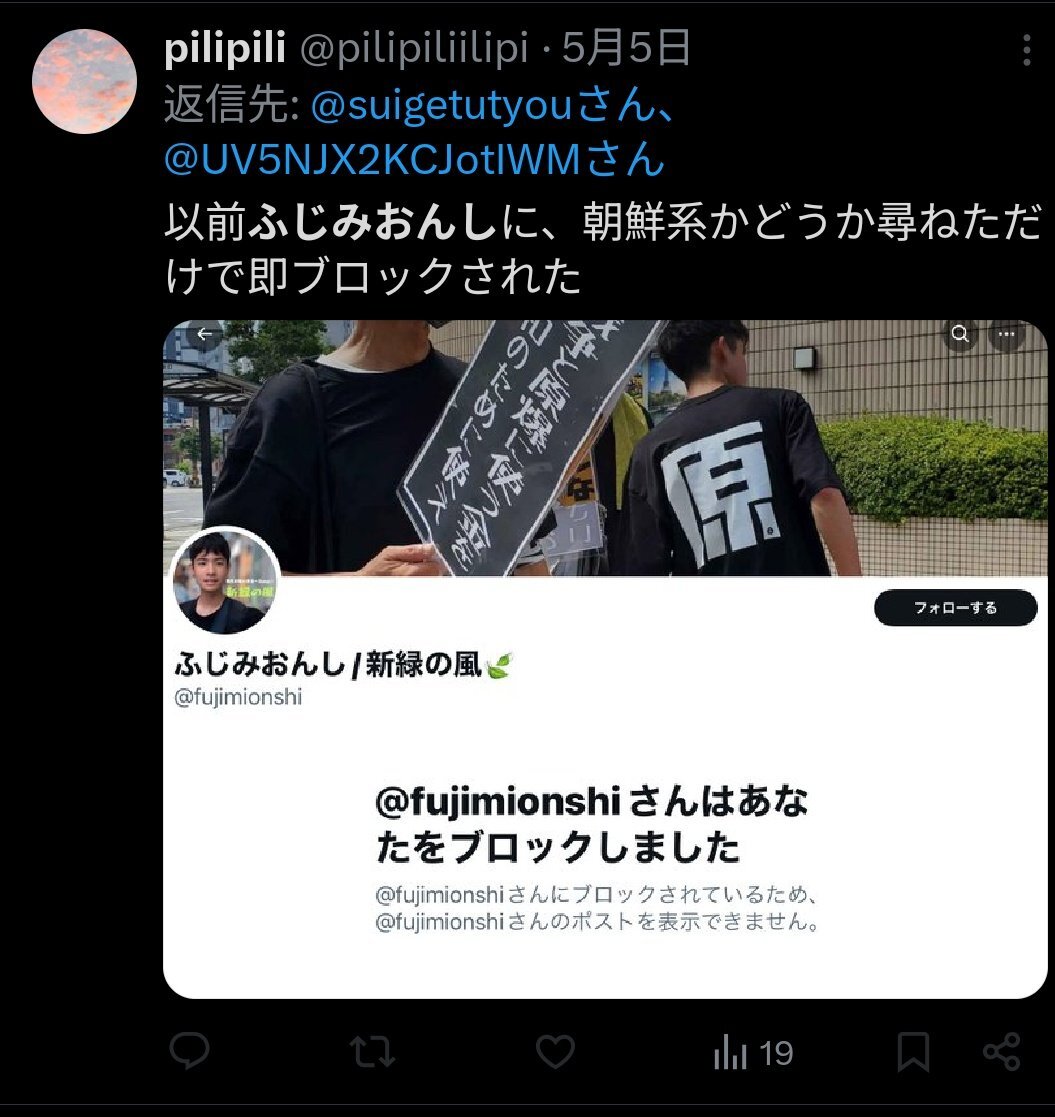Open the share icon
Image resolution: width=1055 pixels, height=1117 pixels.
pos(1002,1051)
